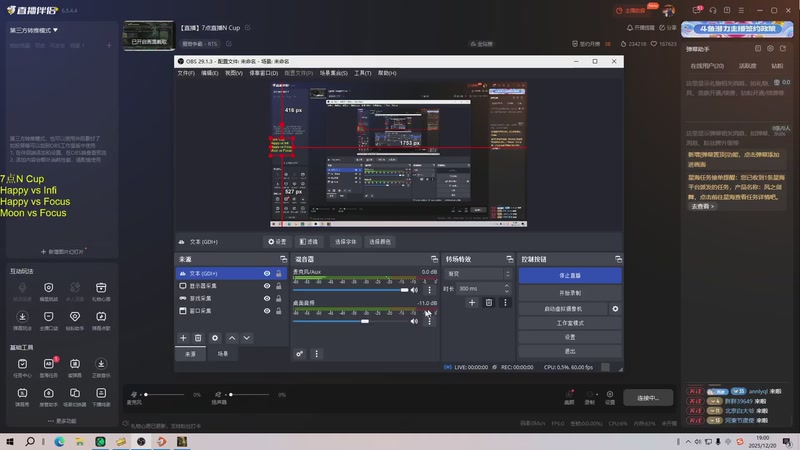This screenshot has width=800, height=450.
Task: Move selected source up
Action: click(x=232, y=338)
